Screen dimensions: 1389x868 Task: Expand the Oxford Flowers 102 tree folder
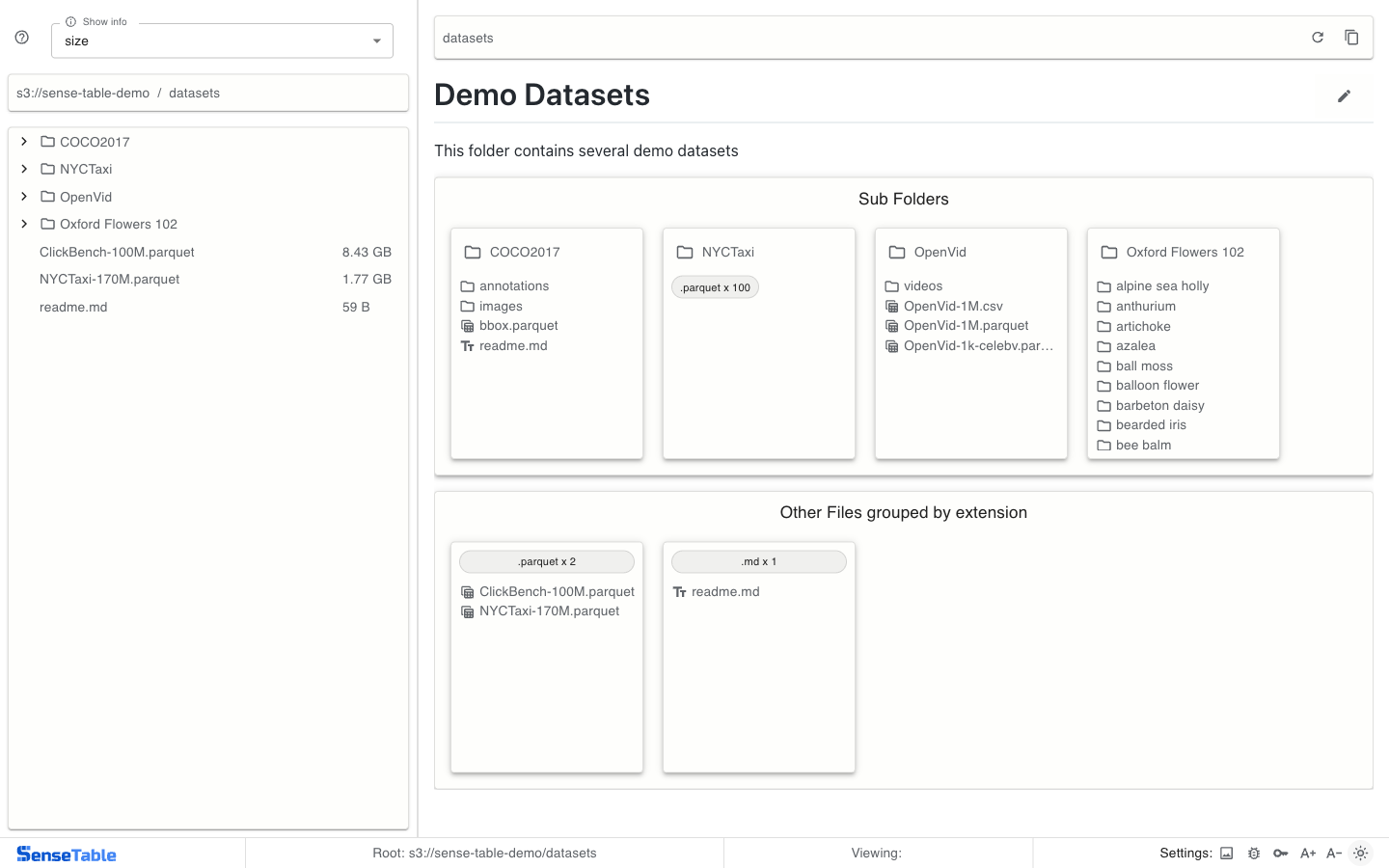tap(24, 224)
